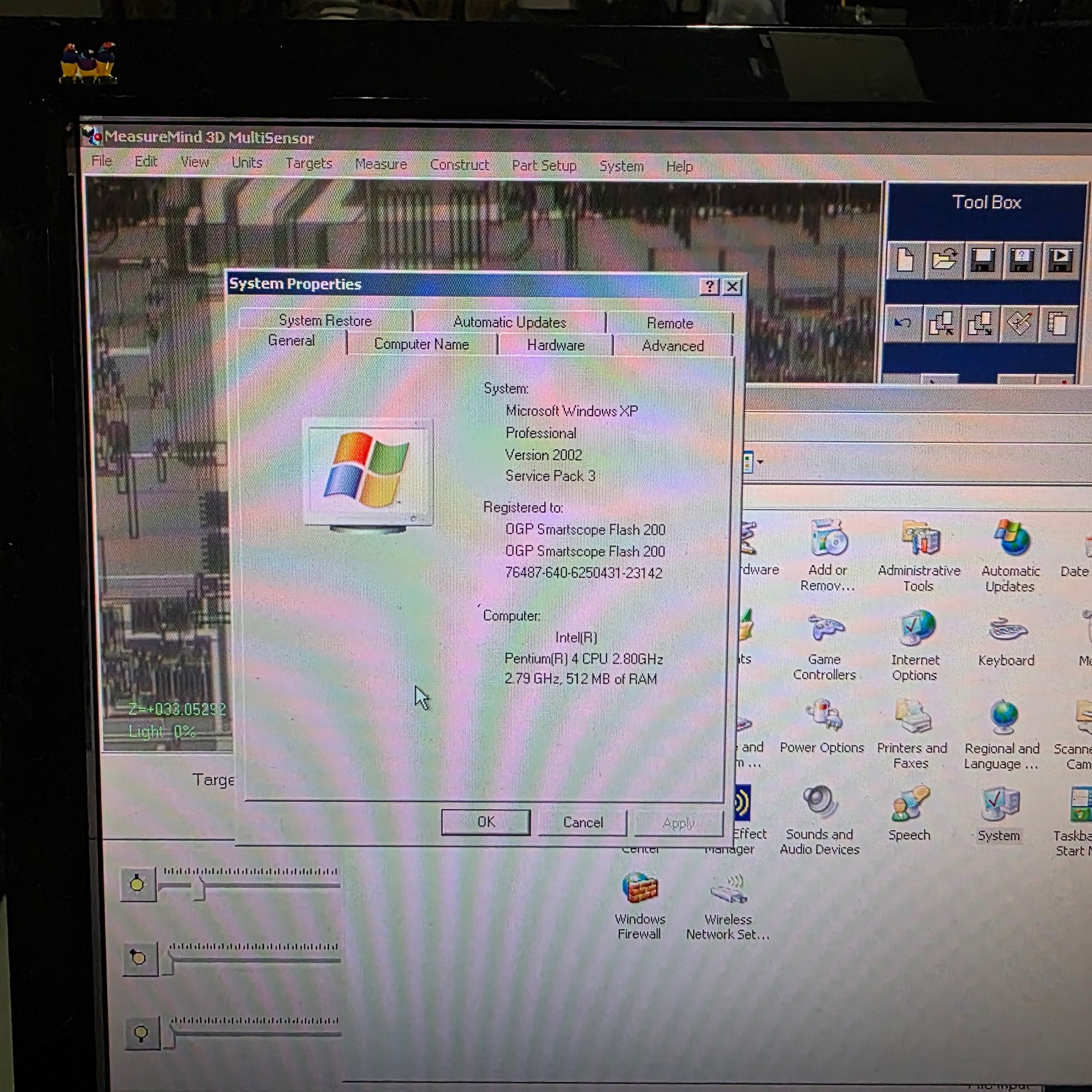Open Automatic Updates icon in Control Panel
Image resolution: width=1092 pixels, height=1092 pixels.
click(x=1011, y=556)
